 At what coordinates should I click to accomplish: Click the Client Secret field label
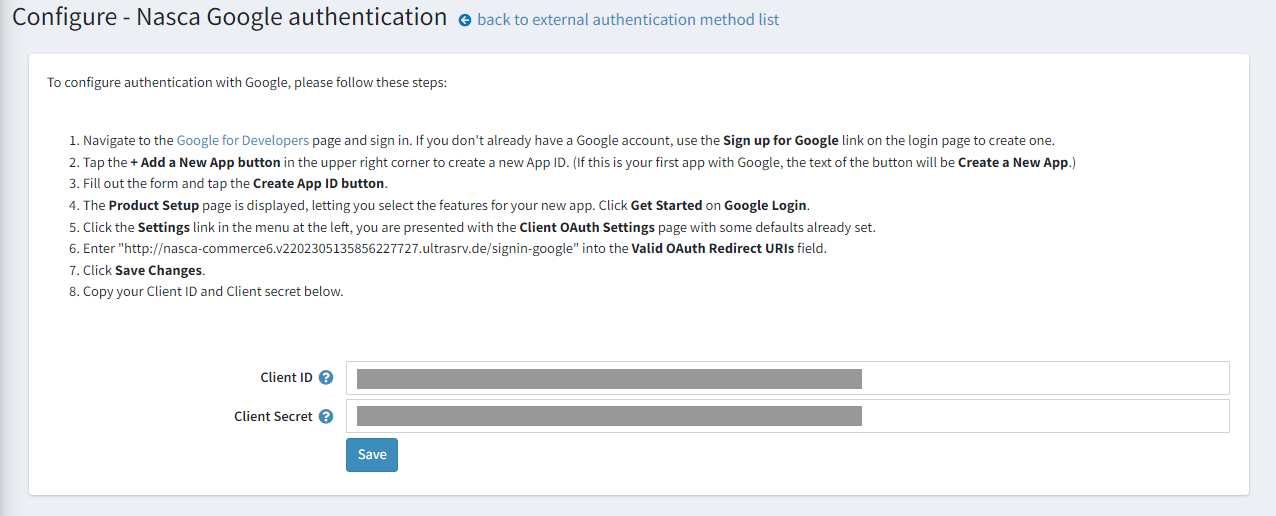tap(273, 416)
